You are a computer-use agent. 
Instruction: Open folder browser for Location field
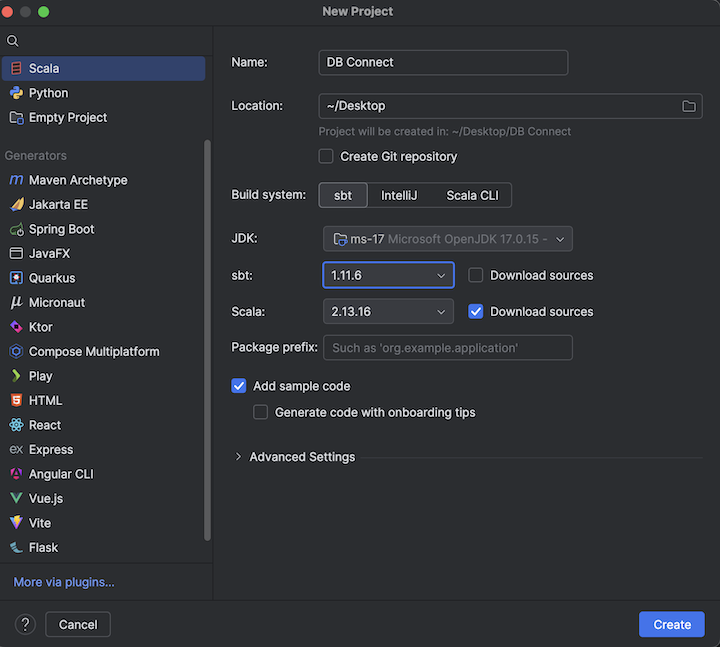pyautogui.click(x=688, y=106)
